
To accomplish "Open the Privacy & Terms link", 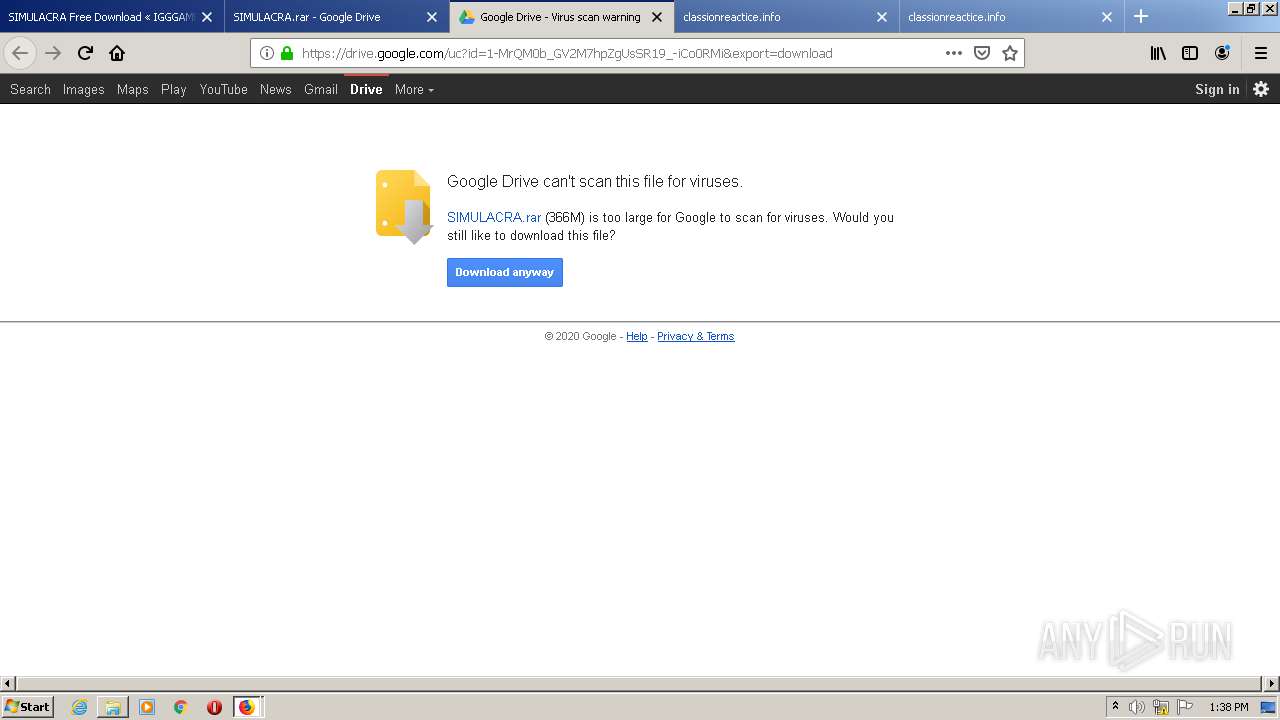I will pos(696,336).
